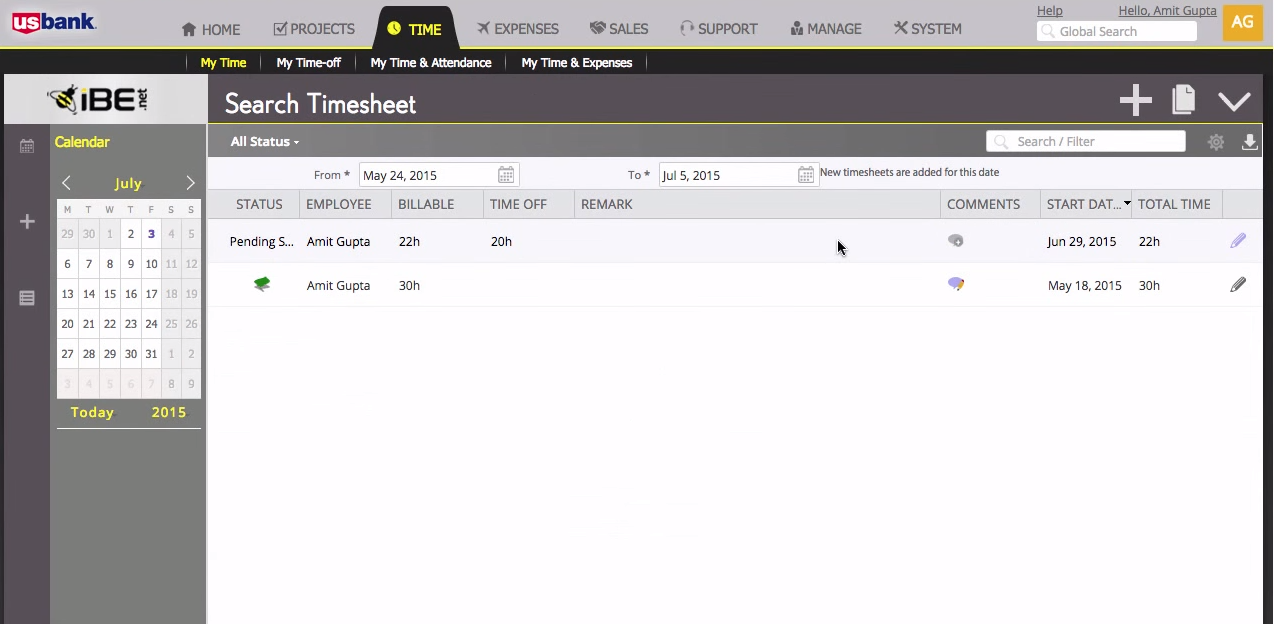Select My Time-off submenu item
The width and height of the screenshot is (1274, 624).
pyautogui.click(x=308, y=63)
